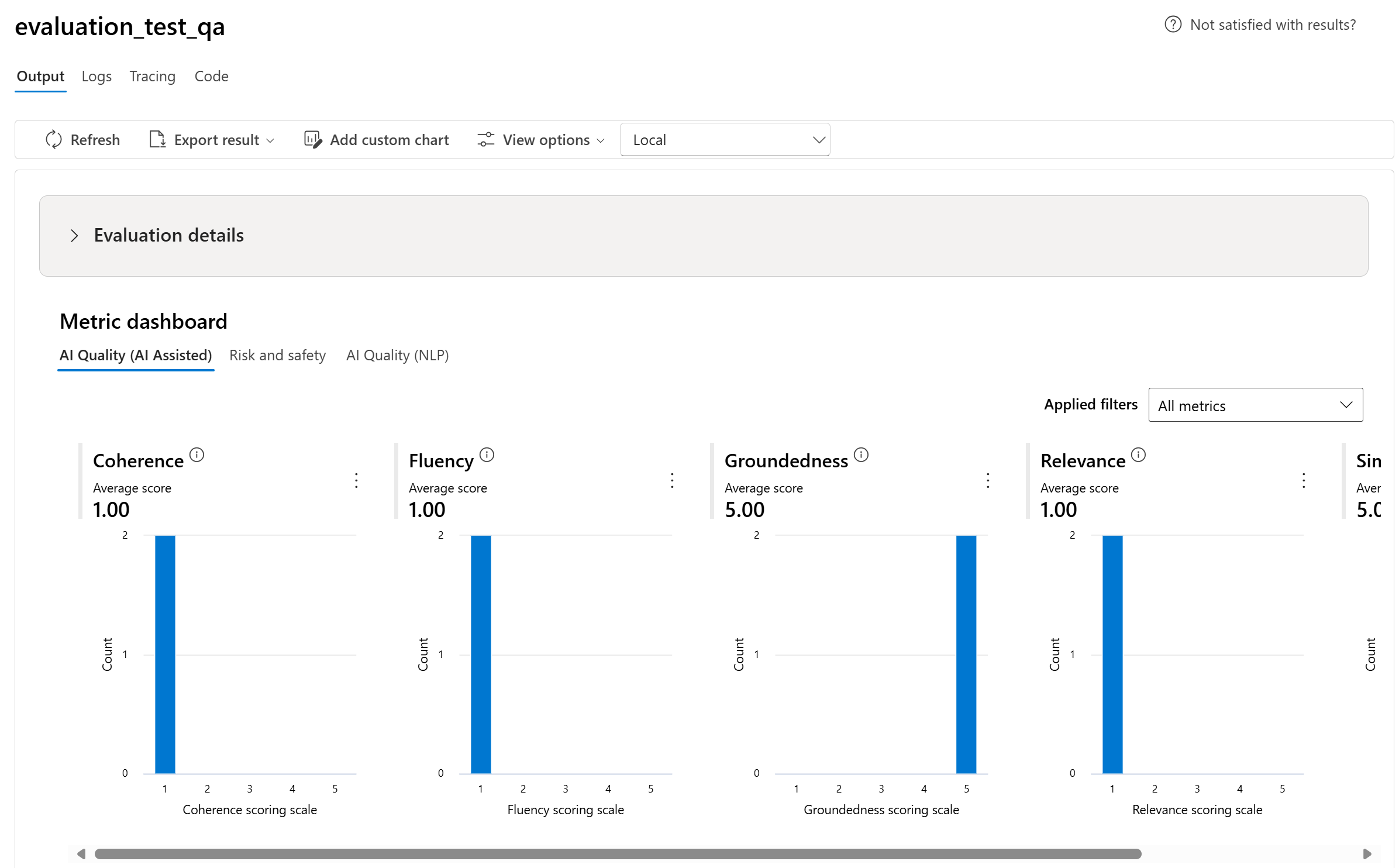Screen dimensions: 1399x868
Task: Click the 'Not satisfied with results?' help icon
Action: [x=1173, y=25]
